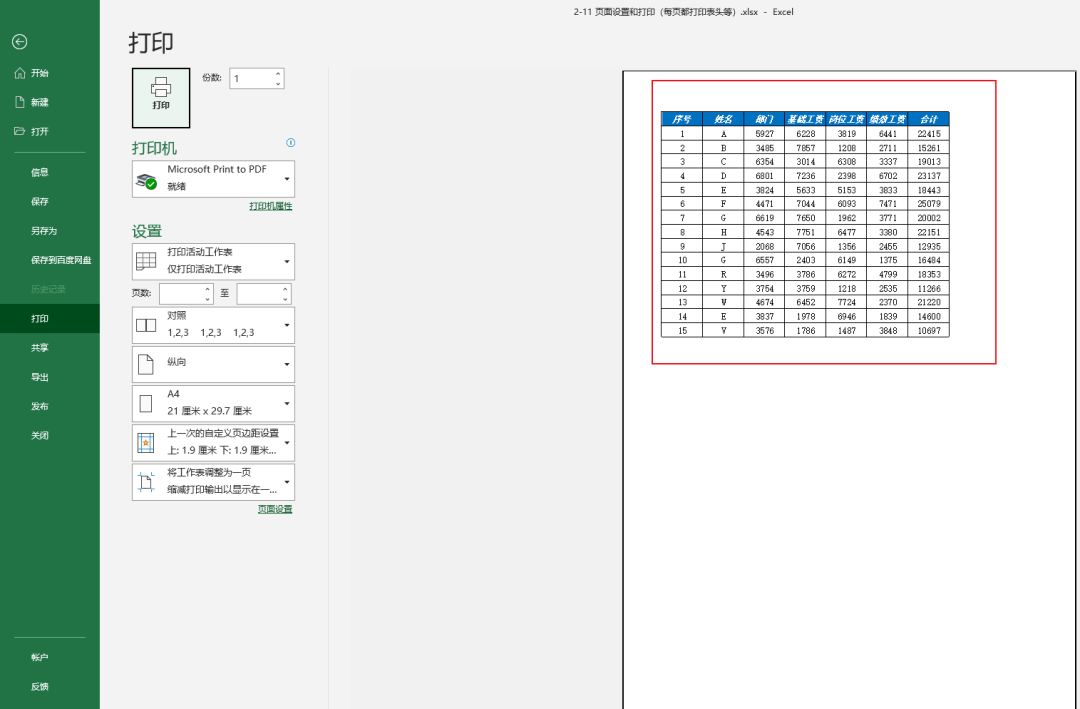Expand the 对照 collation dropdown

point(287,325)
